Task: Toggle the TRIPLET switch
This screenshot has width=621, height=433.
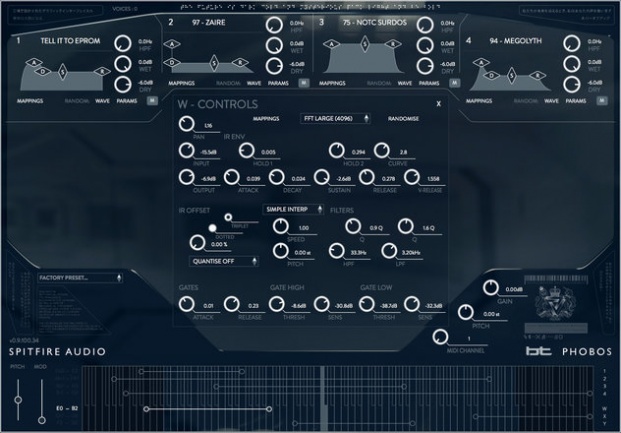Action: pyautogui.click(x=228, y=217)
